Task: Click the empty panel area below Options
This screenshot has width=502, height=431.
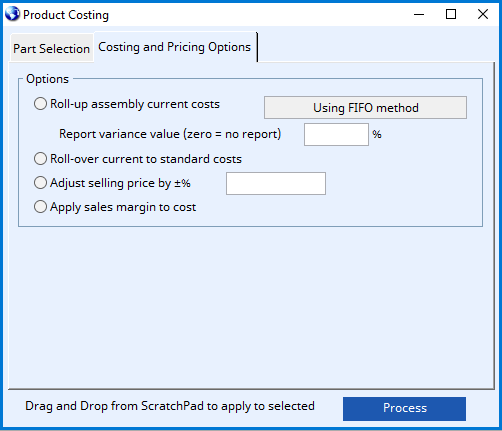Action: tap(251, 307)
